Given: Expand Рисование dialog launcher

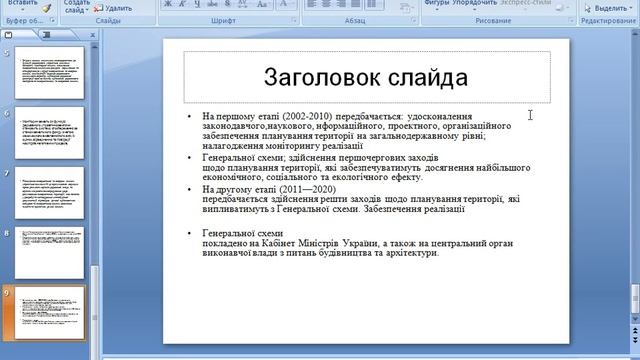Looking at the screenshot, I should pyautogui.click(x=571, y=20).
